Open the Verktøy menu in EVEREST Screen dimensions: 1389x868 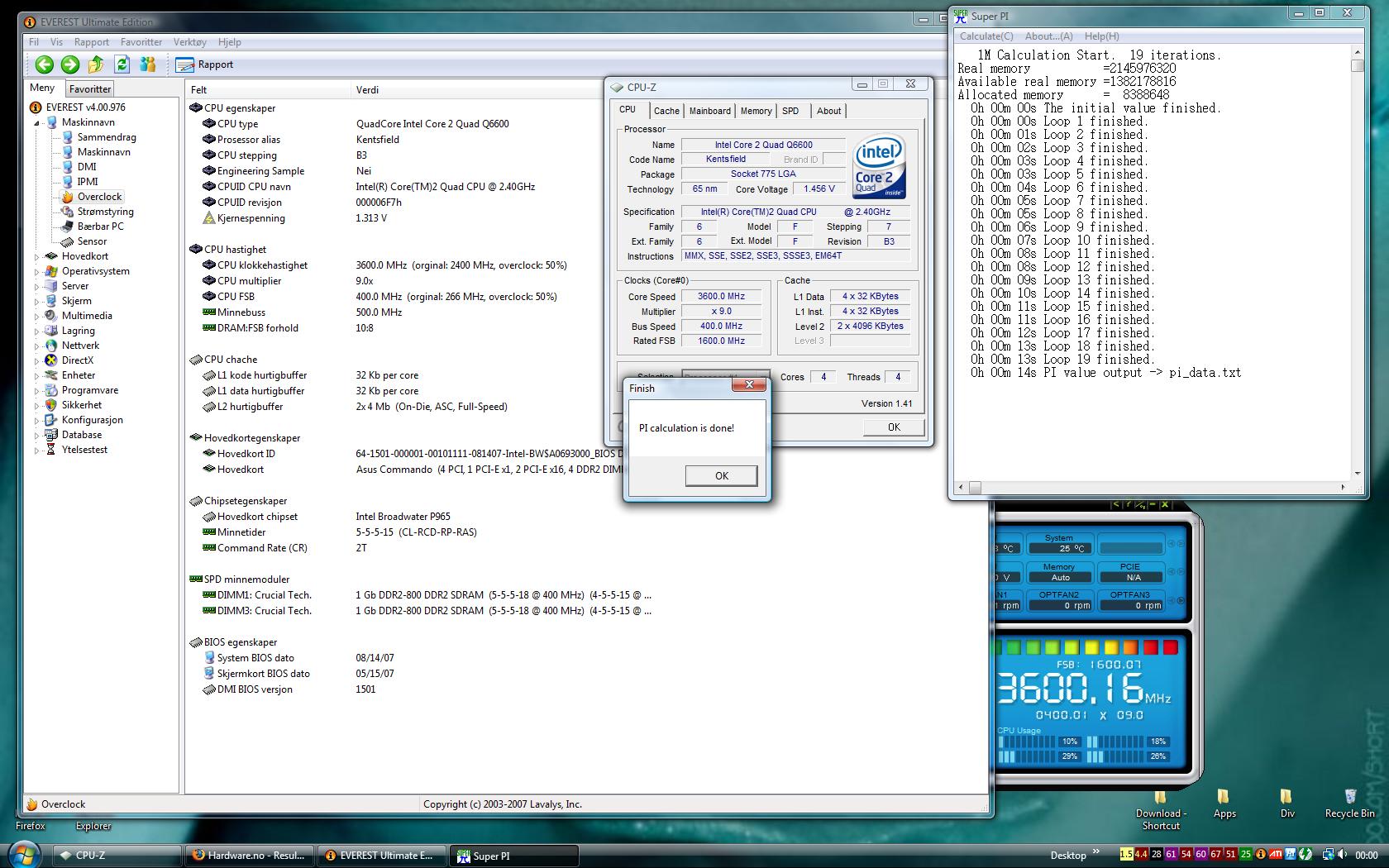point(190,42)
